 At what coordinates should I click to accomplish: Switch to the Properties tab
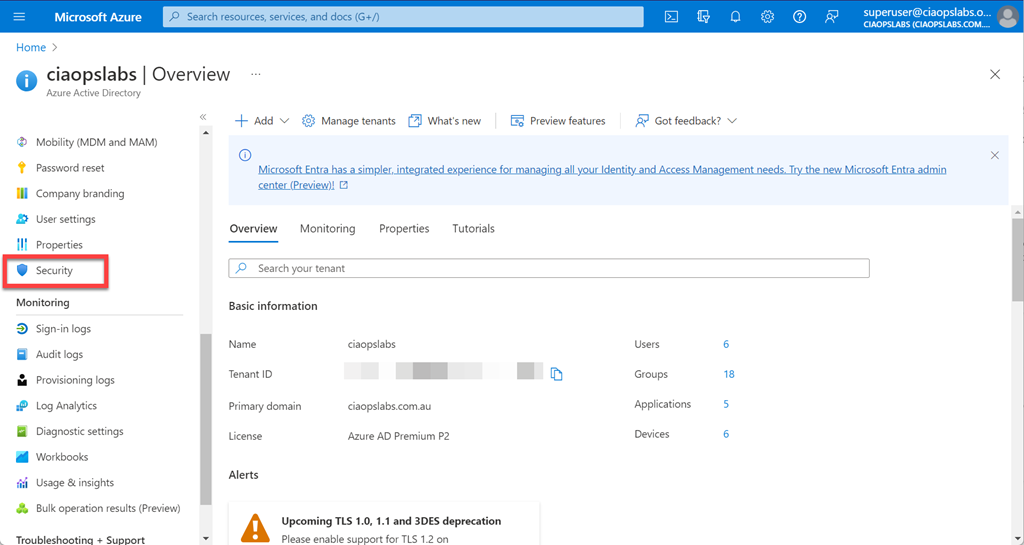pos(404,229)
